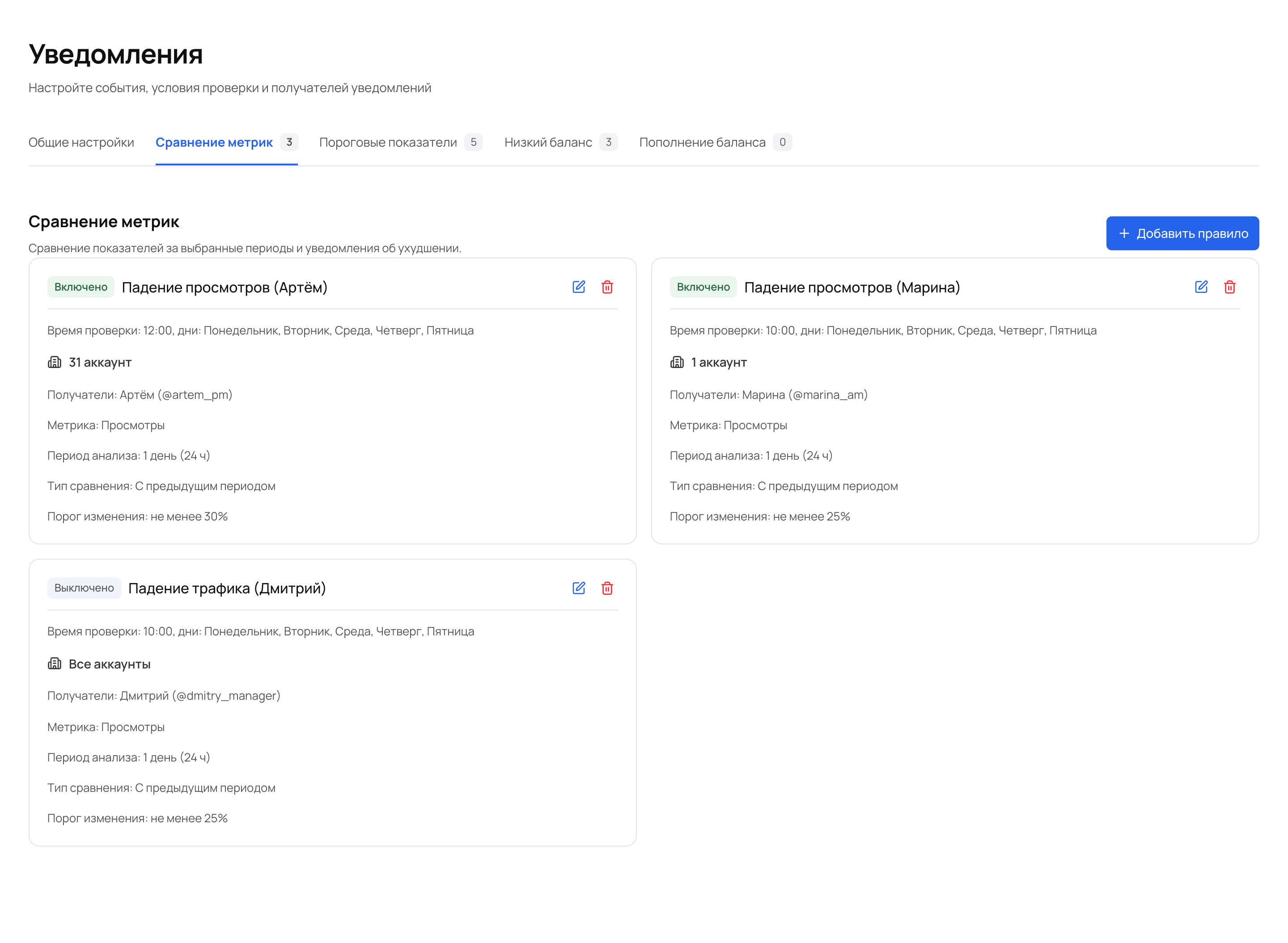Click building icon next to 1 аккаунт
The width and height of the screenshot is (1288, 943).
point(677,363)
